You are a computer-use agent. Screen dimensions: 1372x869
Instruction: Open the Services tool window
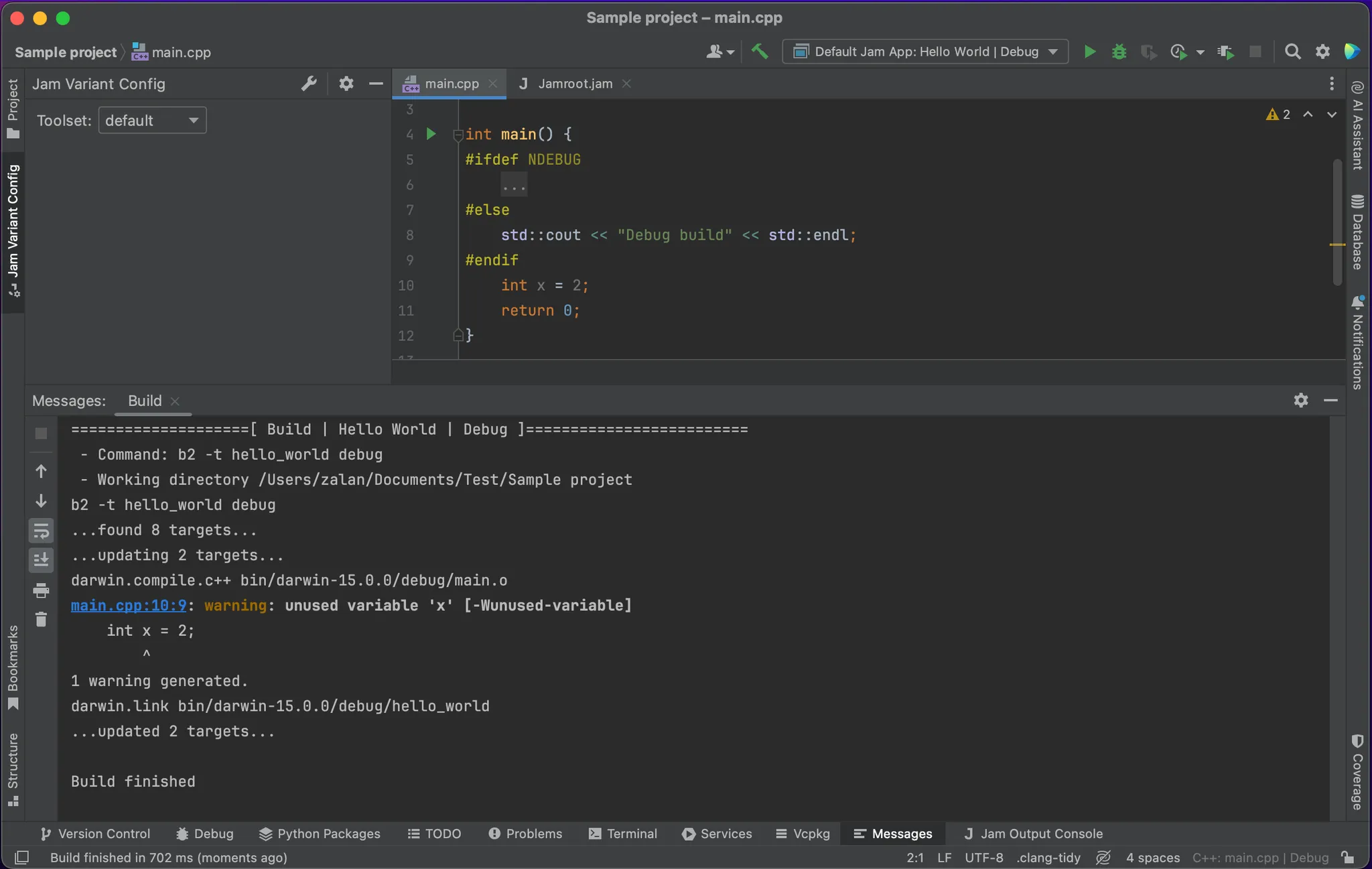tap(717, 833)
